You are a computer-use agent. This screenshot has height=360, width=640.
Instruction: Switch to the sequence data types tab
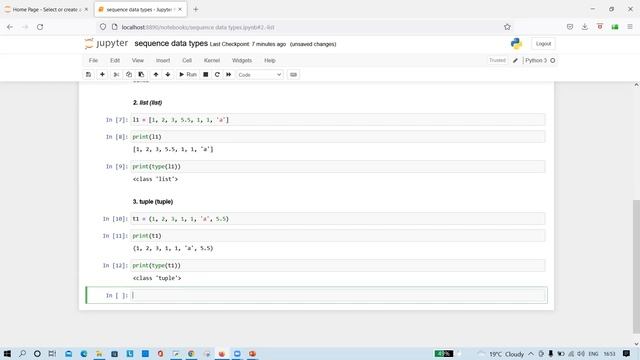point(140,9)
